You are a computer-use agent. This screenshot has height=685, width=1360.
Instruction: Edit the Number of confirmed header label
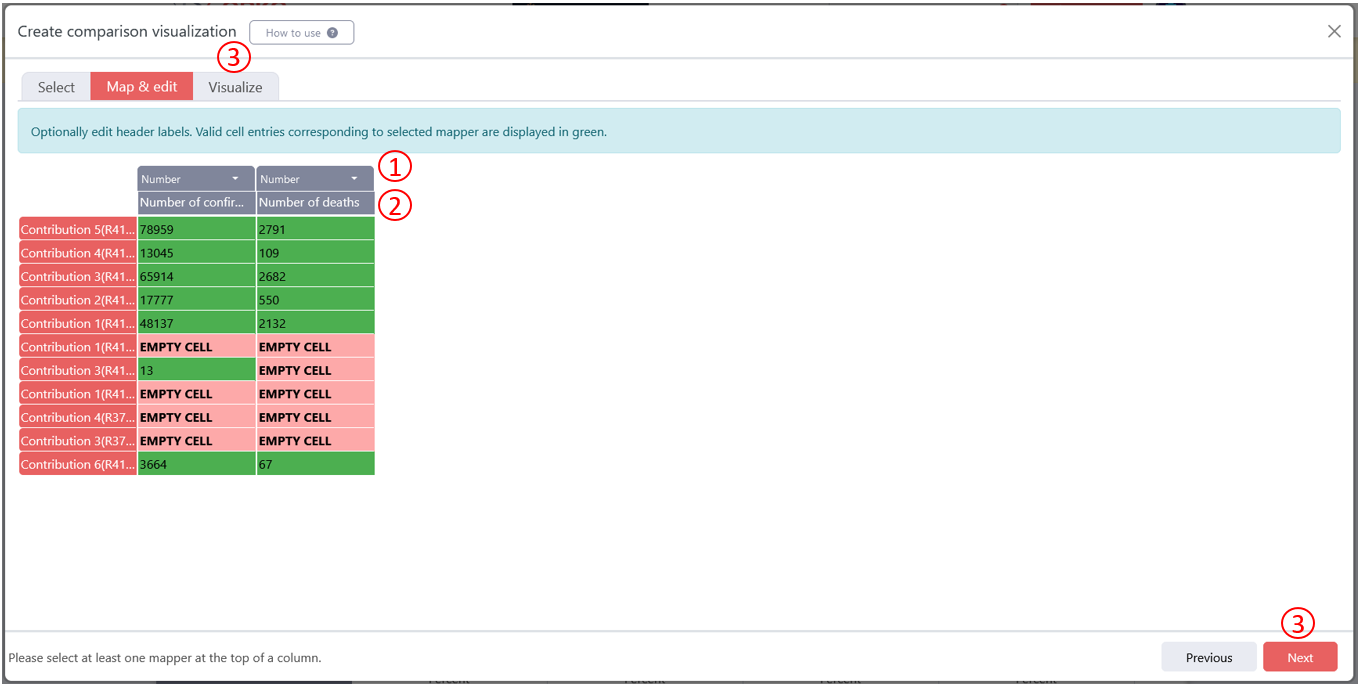(x=195, y=203)
